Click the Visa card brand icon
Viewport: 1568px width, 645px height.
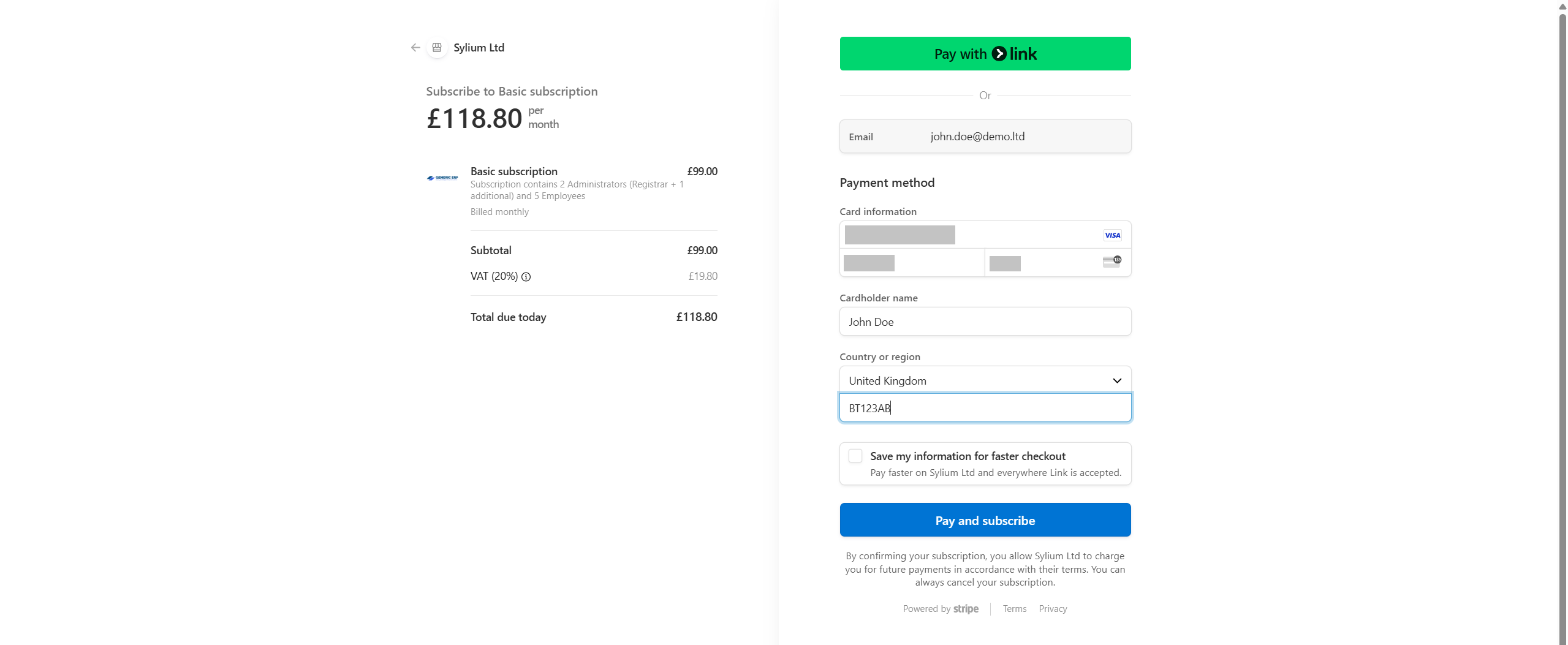1112,235
